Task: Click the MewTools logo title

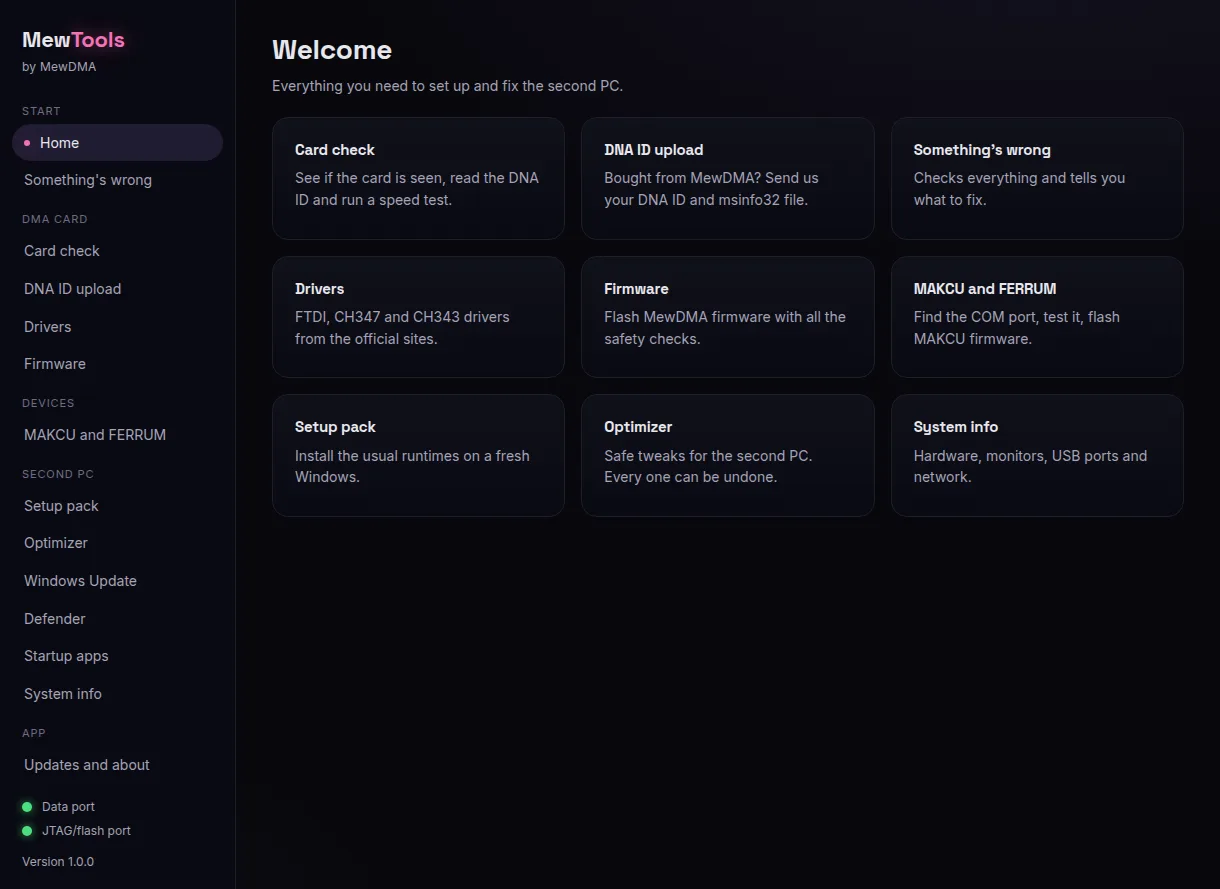Action: click(x=73, y=40)
